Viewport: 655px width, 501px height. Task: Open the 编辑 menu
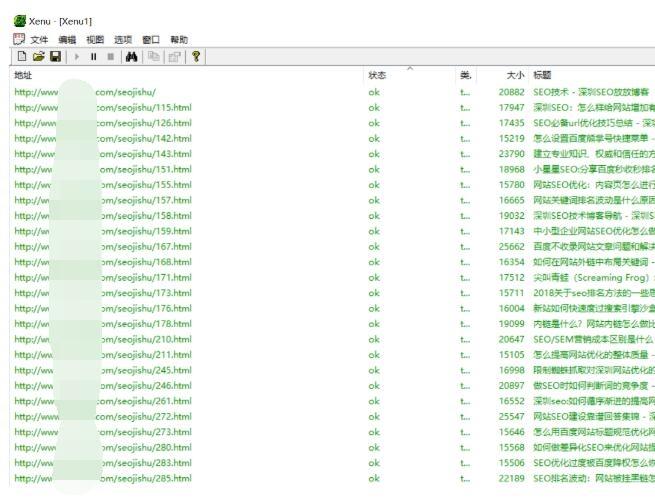click(67, 40)
